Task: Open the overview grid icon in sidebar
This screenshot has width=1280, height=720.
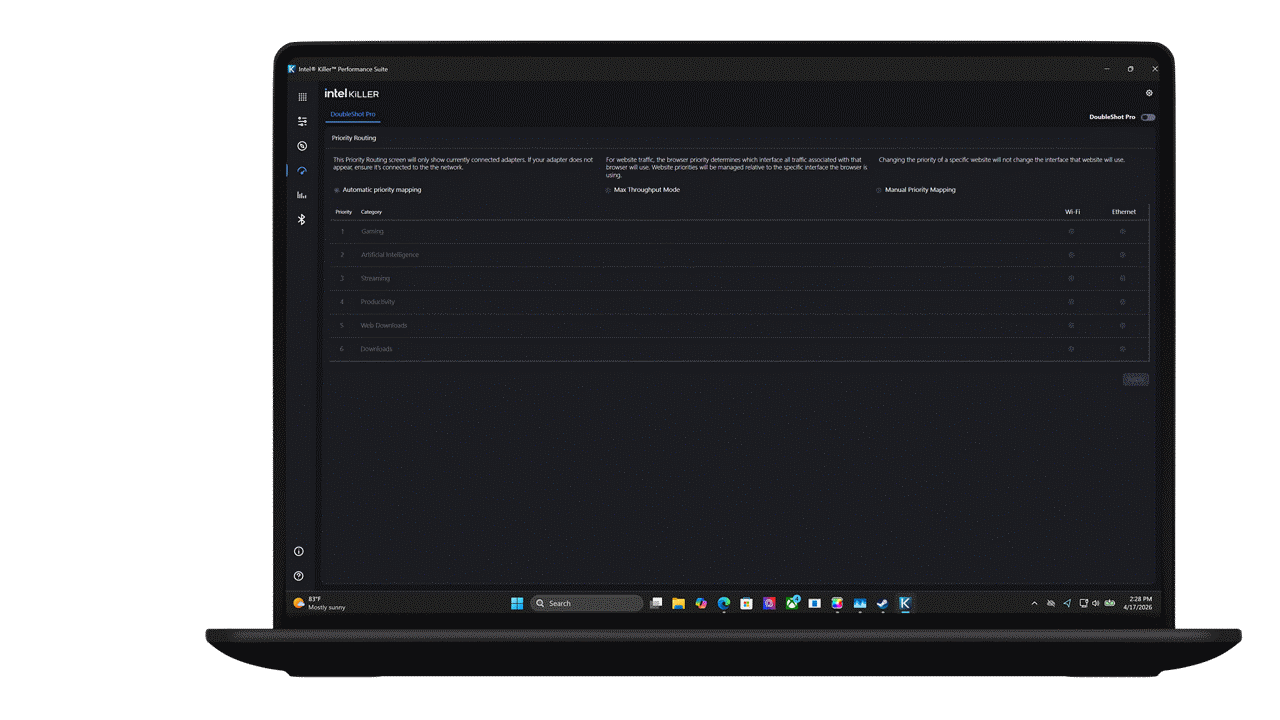Action: click(x=302, y=97)
